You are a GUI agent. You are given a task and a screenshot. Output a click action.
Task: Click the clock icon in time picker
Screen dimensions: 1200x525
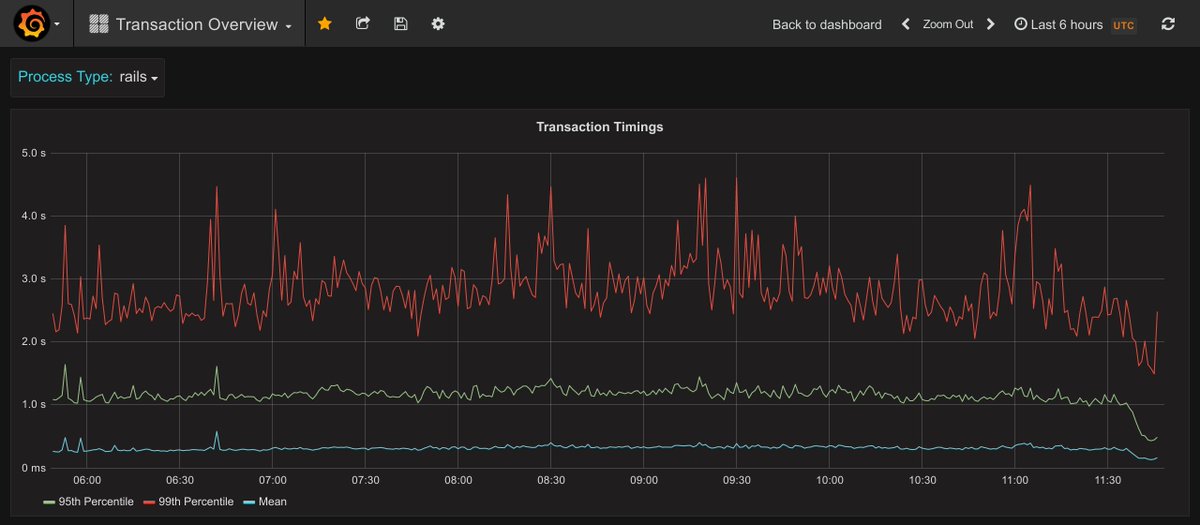1020,24
